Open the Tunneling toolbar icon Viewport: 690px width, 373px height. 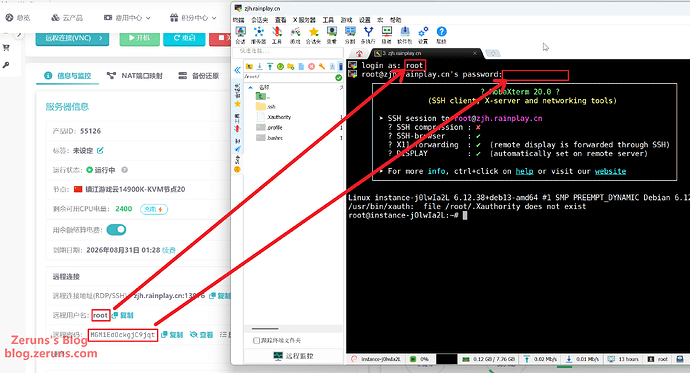click(x=386, y=35)
